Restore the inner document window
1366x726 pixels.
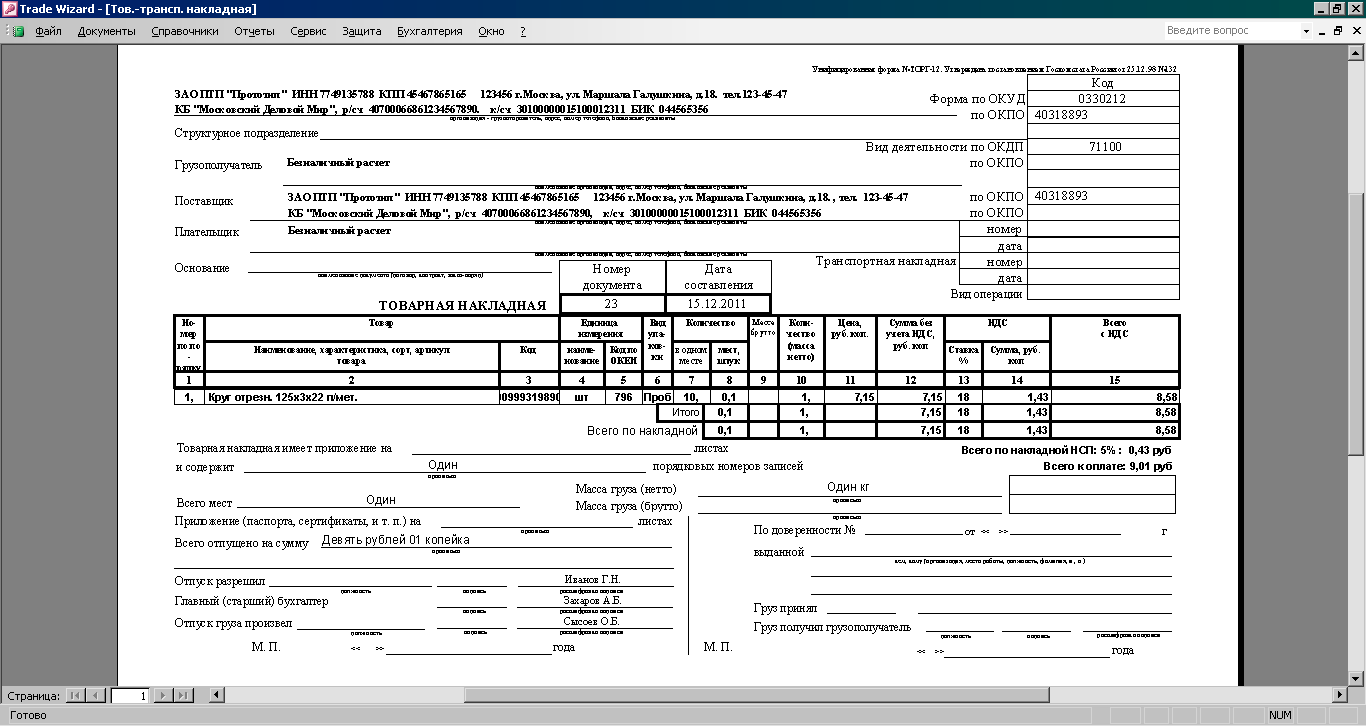(x=1339, y=31)
